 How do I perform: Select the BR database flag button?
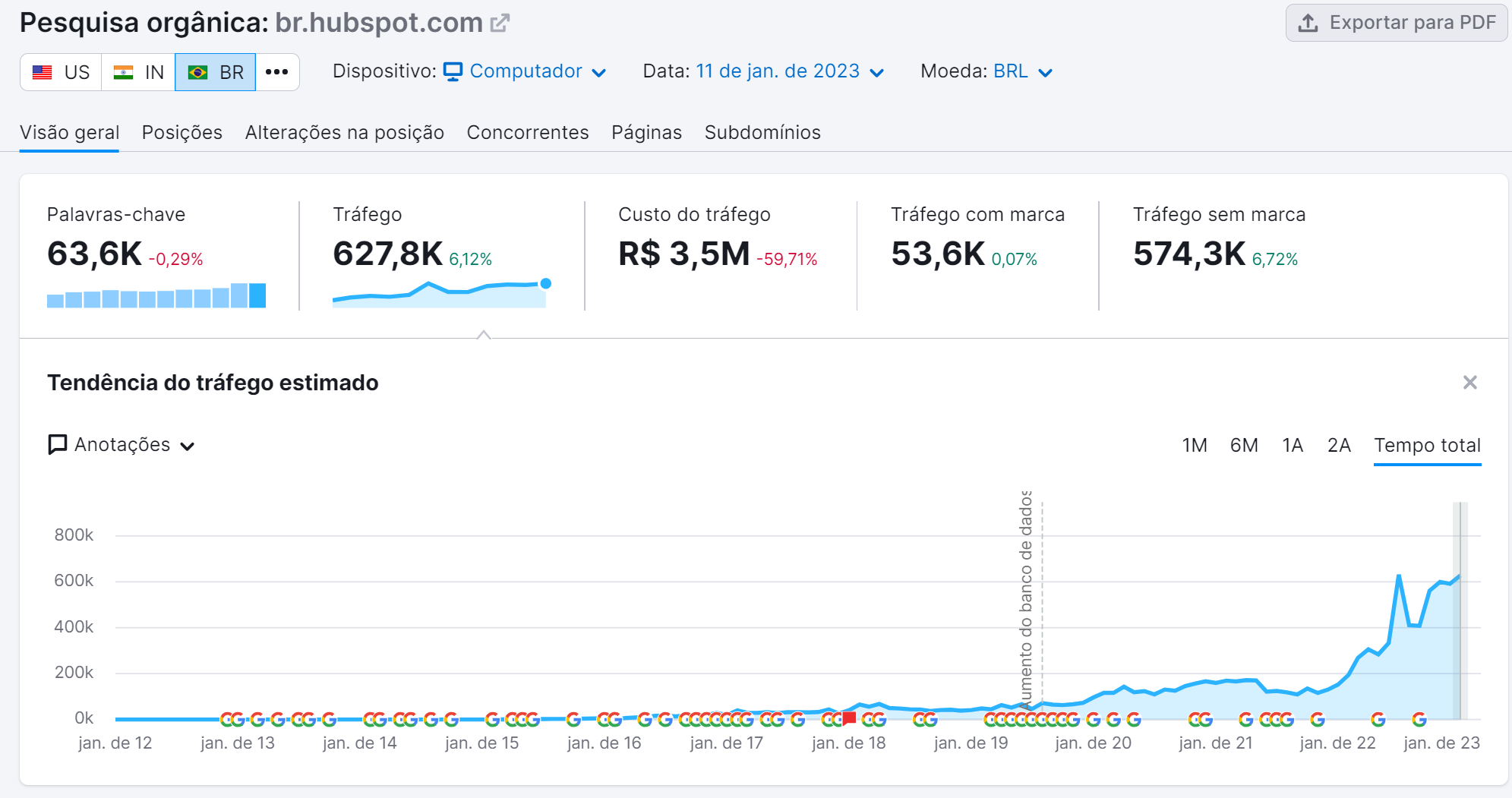[216, 72]
